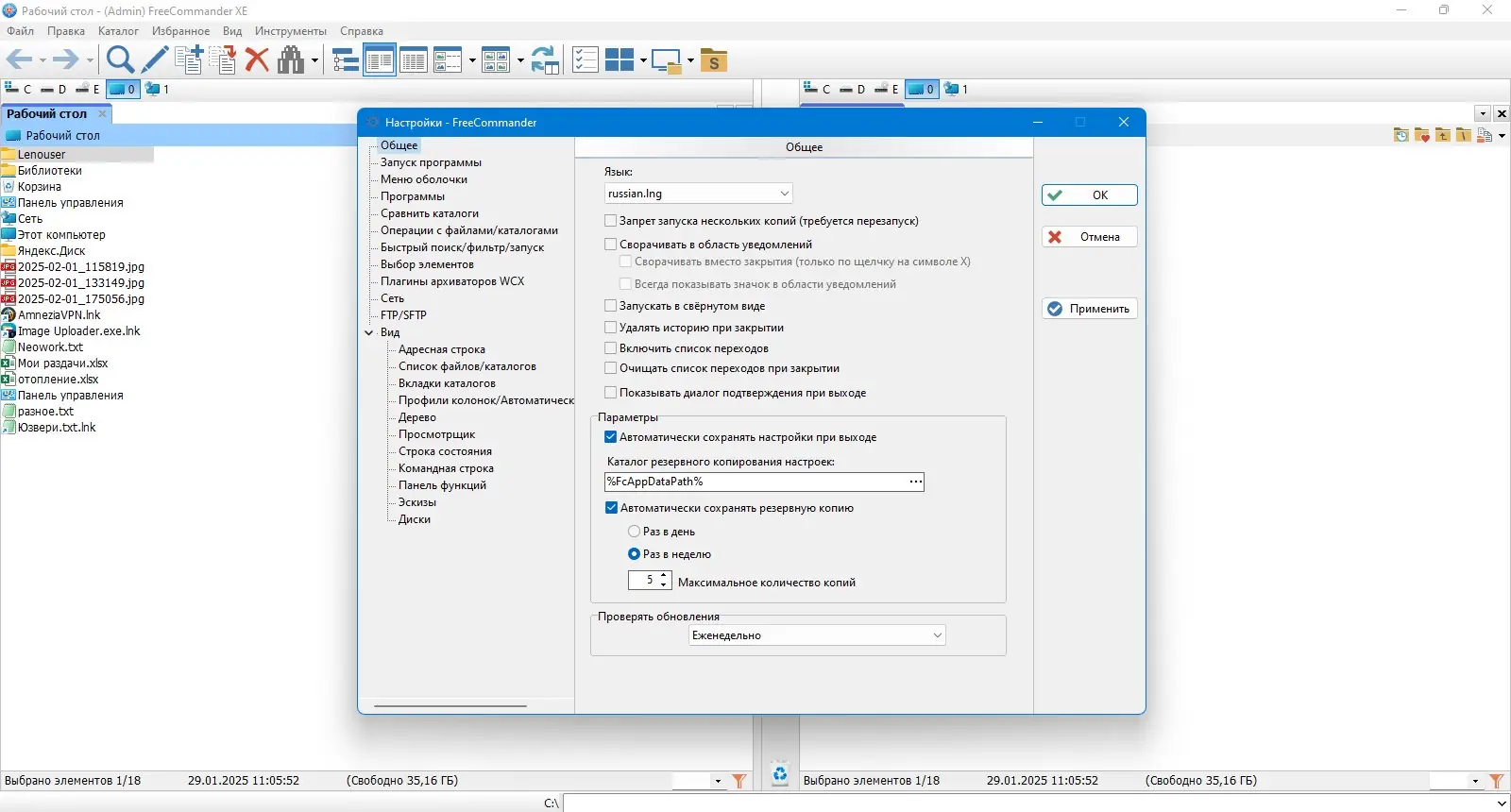The image size is (1511, 812).
Task: Toggle the folder tree view icon
Action: click(346, 60)
